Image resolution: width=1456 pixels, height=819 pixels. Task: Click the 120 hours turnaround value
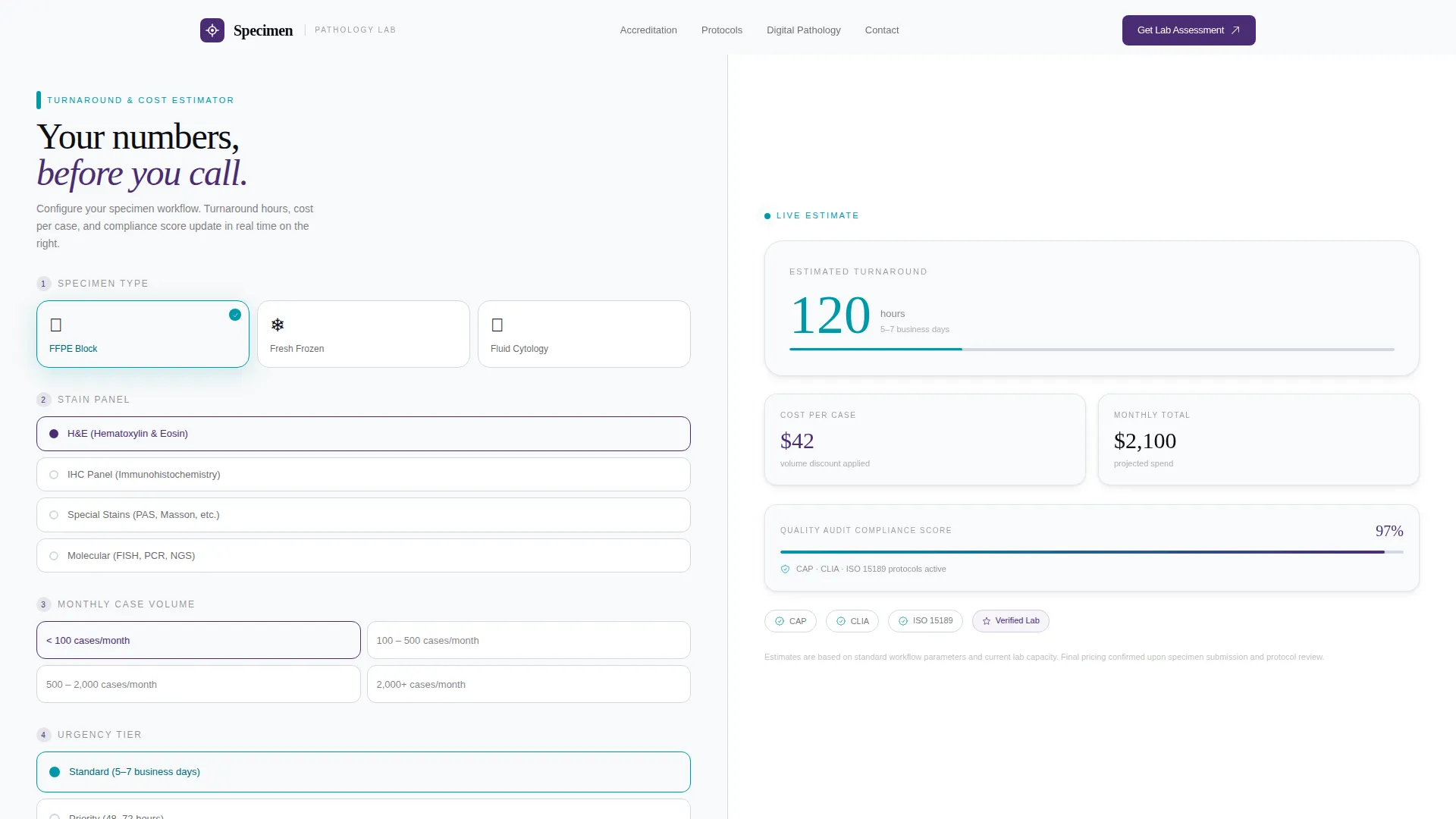830,315
